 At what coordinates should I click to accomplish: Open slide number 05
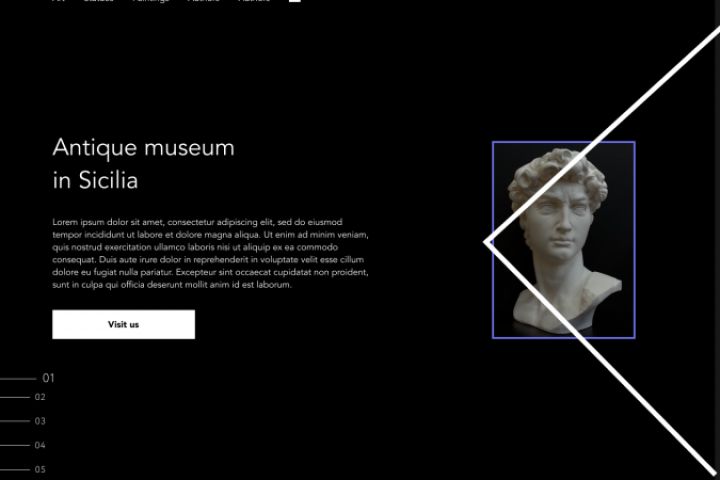40,469
